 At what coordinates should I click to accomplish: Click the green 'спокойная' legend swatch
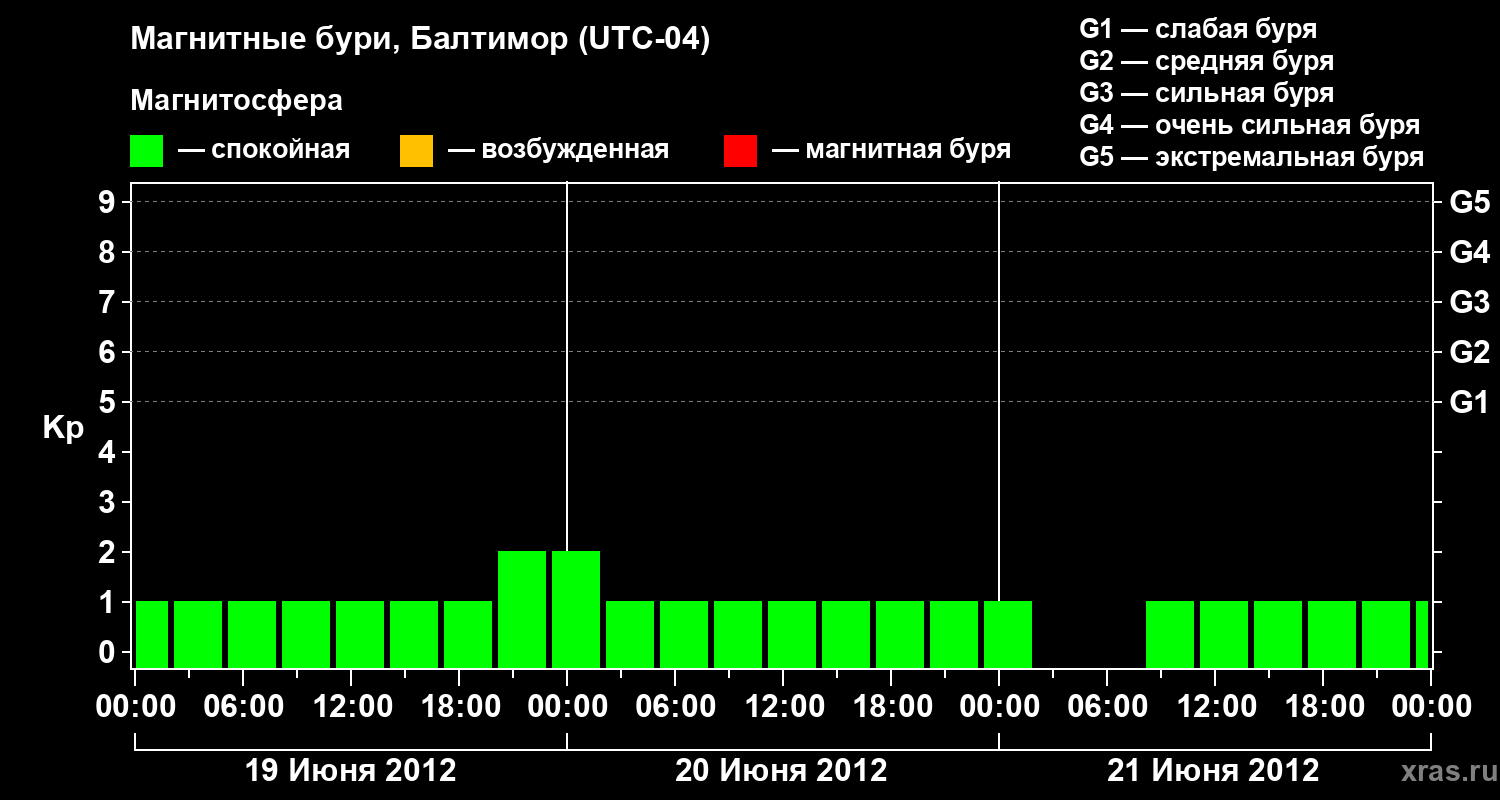pos(146,151)
